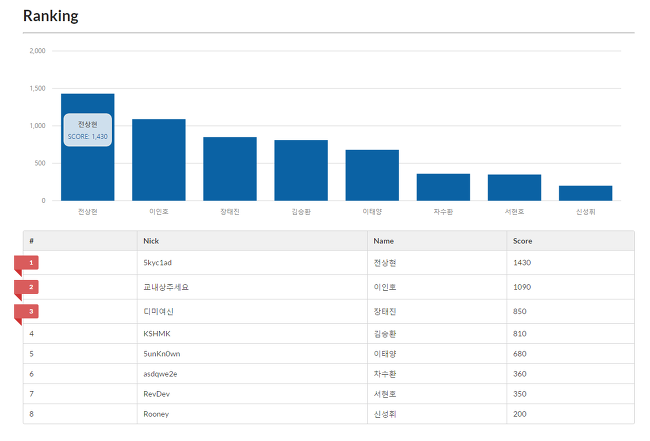This screenshot has width=650, height=441.
Task: Click the tallest chart bar above 전상현
Action: click(87, 147)
